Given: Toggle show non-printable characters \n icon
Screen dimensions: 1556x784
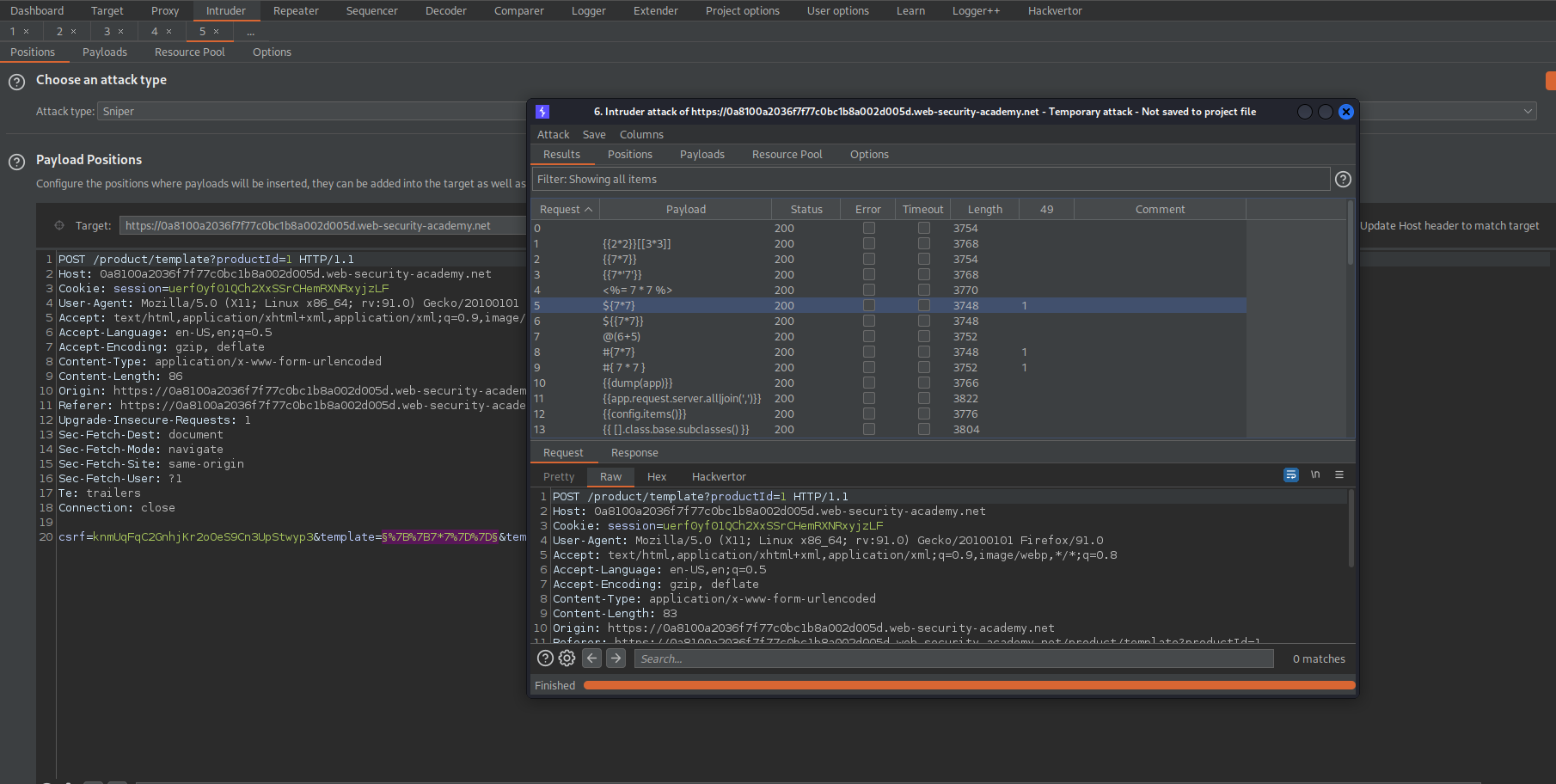Looking at the screenshot, I should click(x=1315, y=475).
